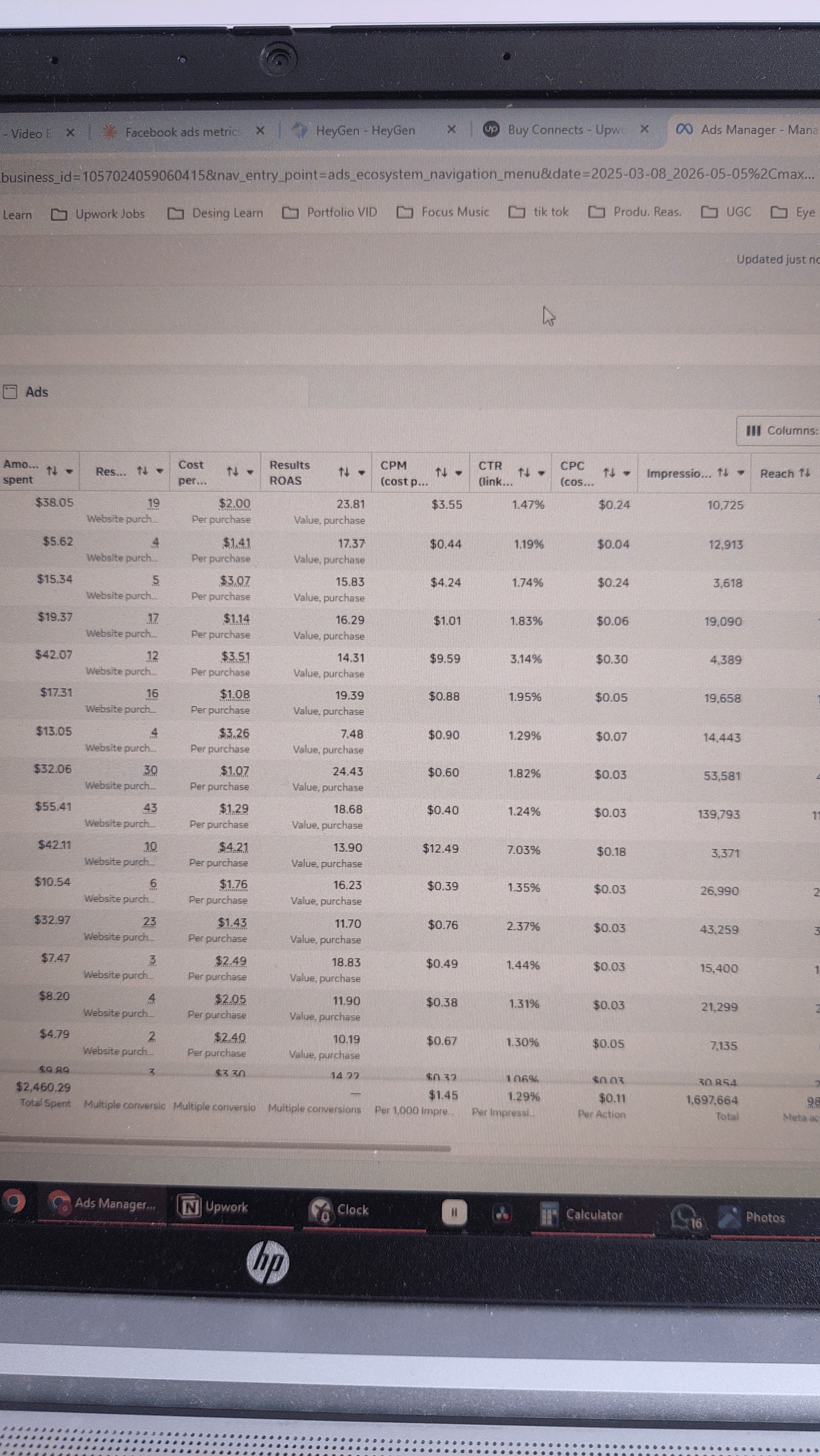Open Impressions column dropdown arrow
The width and height of the screenshot is (820, 1456).
click(x=740, y=473)
